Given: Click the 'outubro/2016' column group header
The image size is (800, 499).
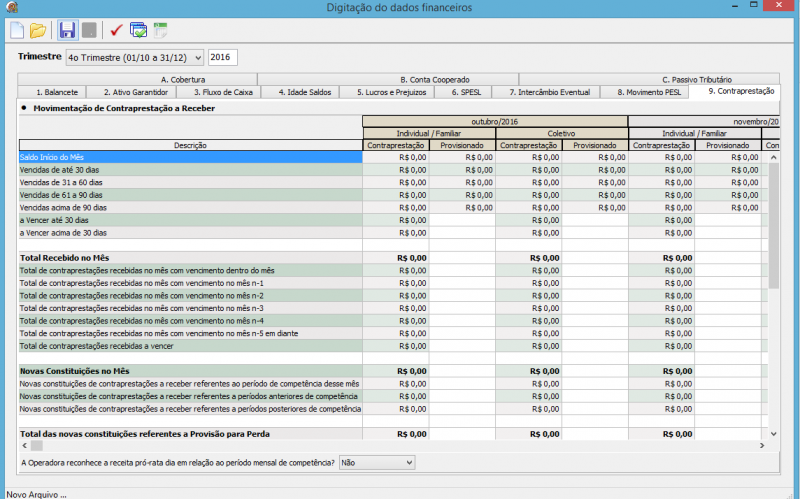Looking at the screenshot, I should (x=495, y=121).
